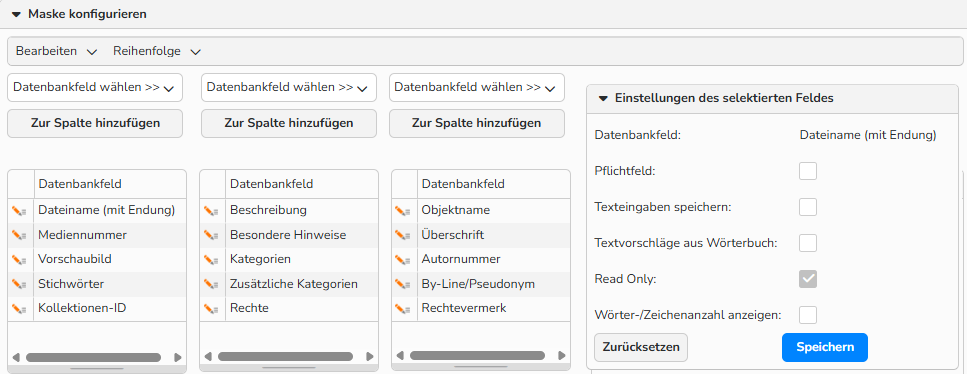Click middle table horizontal scrollbar thumb
Image resolution: width=967 pixels, height=374 pixels.
pos(286,357)
